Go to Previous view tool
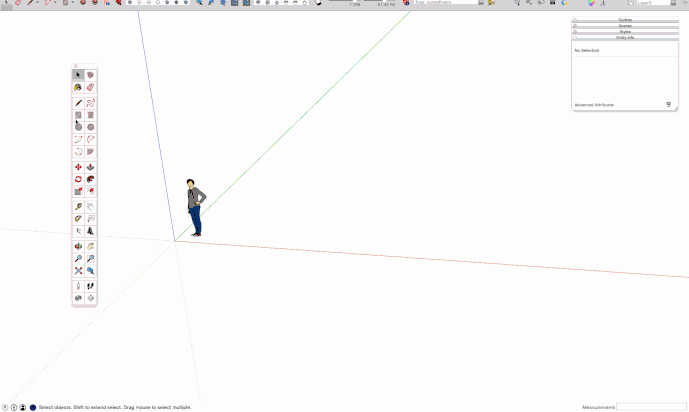This screenshot has width=689, height=412. click(x=91, y=271)
